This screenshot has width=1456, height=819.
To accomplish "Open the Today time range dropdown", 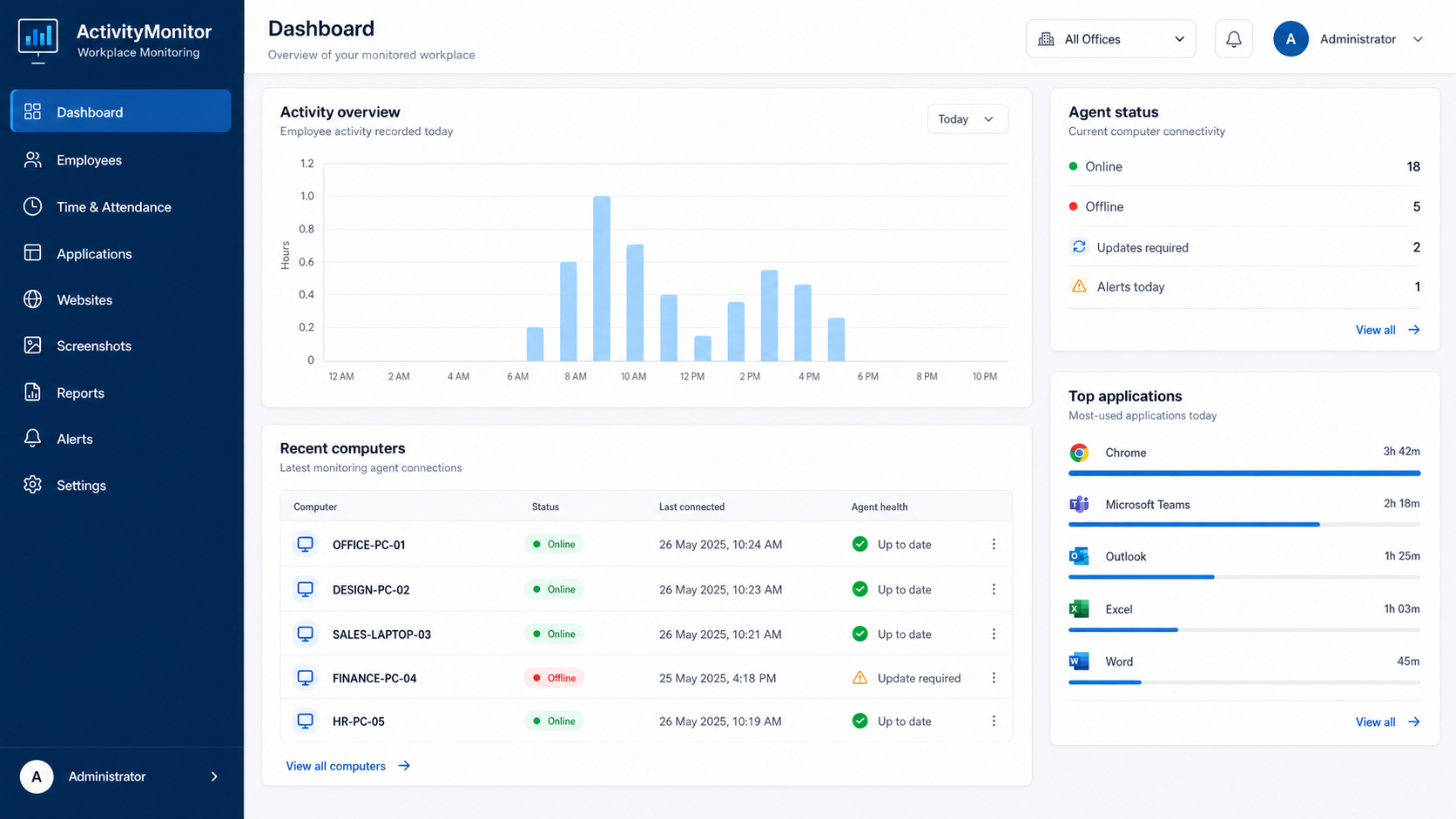I will (967, 119).
